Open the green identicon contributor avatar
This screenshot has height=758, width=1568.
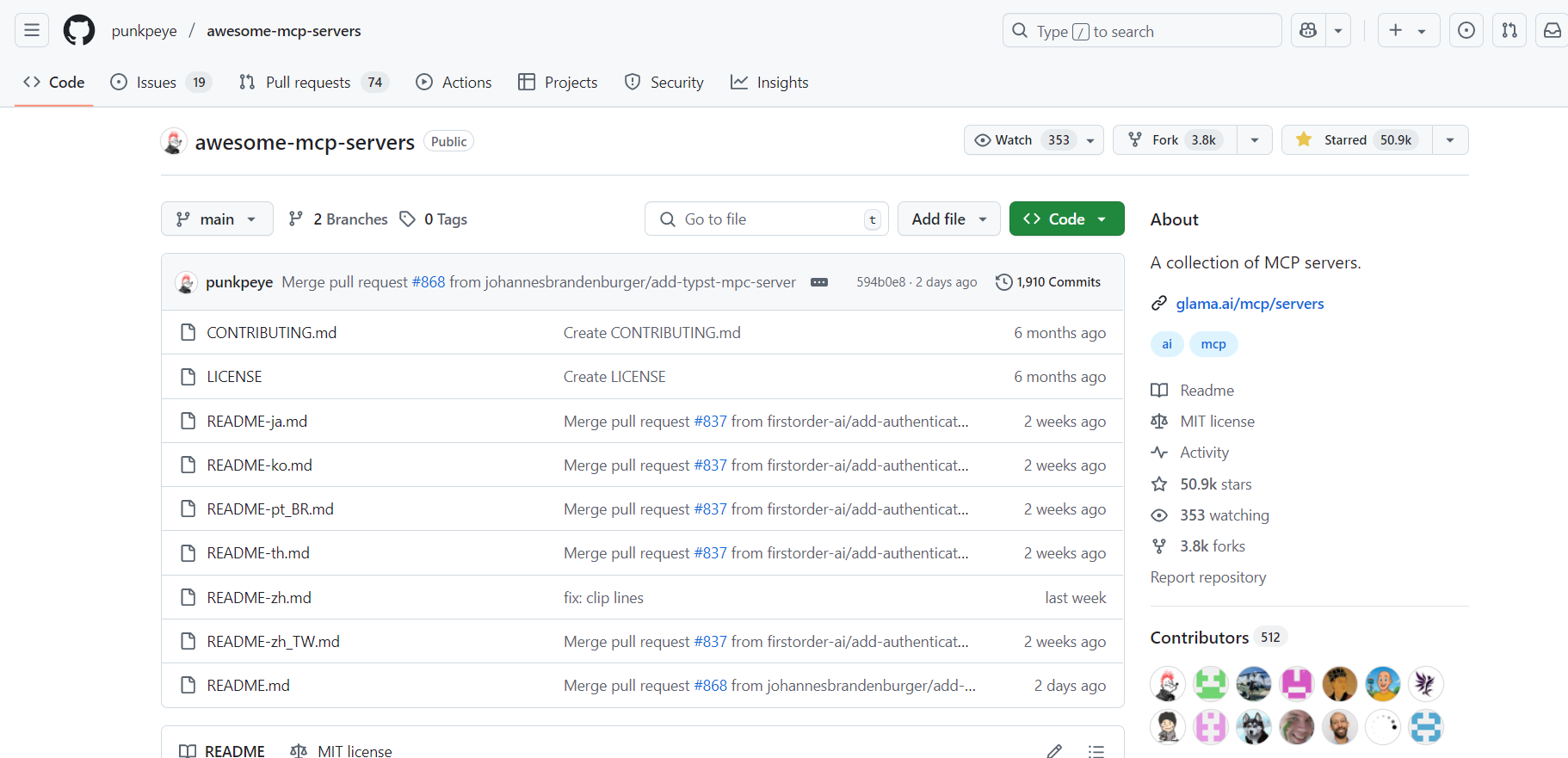click(x=1211, y=684)
